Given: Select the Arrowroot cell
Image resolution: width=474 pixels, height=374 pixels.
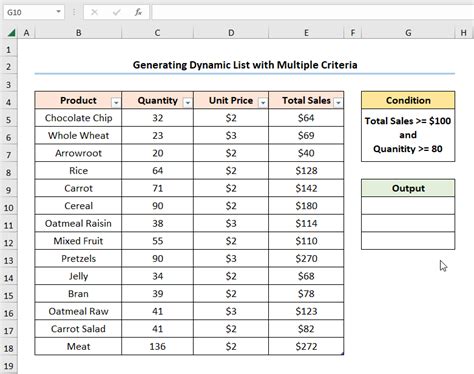Looking at the screenshot, I should pos(78,153).
